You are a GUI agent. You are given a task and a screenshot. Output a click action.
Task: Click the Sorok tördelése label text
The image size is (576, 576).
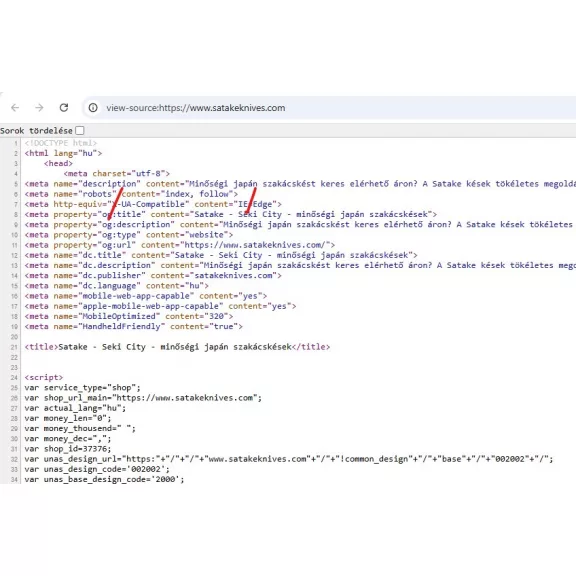[x=36, y=131]
